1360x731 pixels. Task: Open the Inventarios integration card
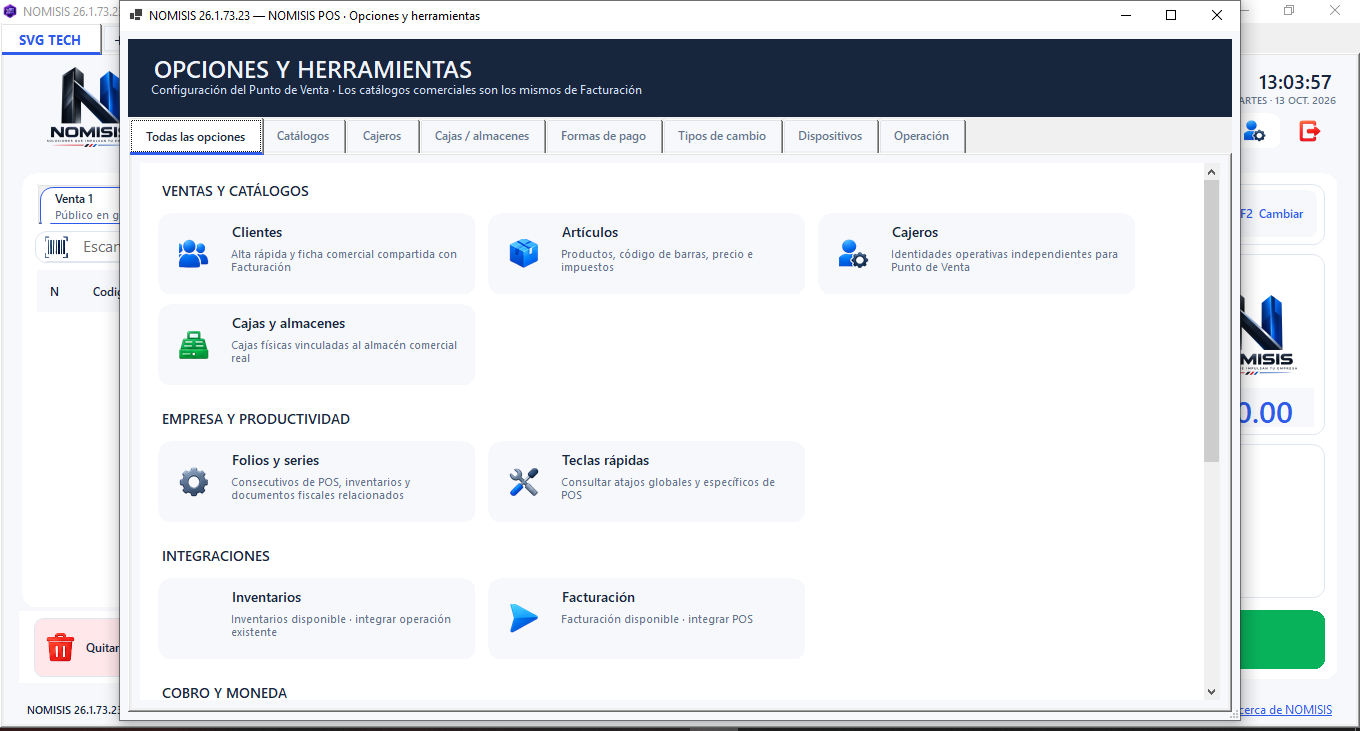pyautogui.click(x=316, y=618)
